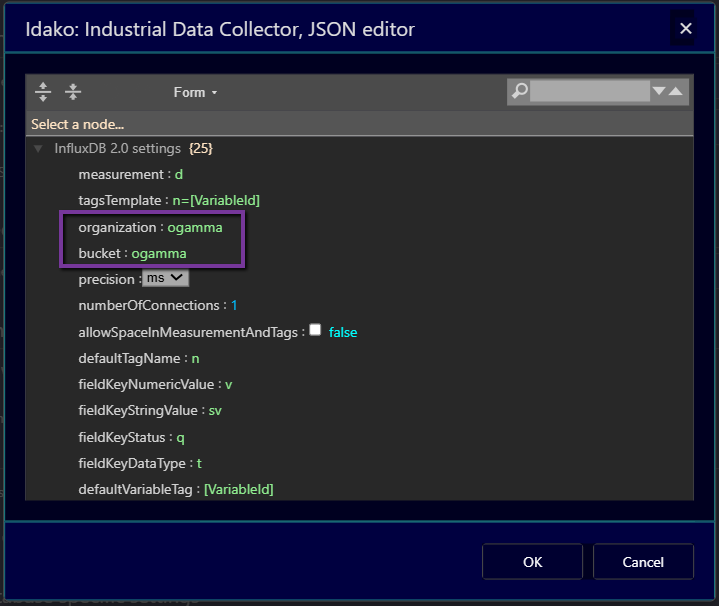Select the bucket value ogamma
The image size is (719, 606).
click(159, 253)
